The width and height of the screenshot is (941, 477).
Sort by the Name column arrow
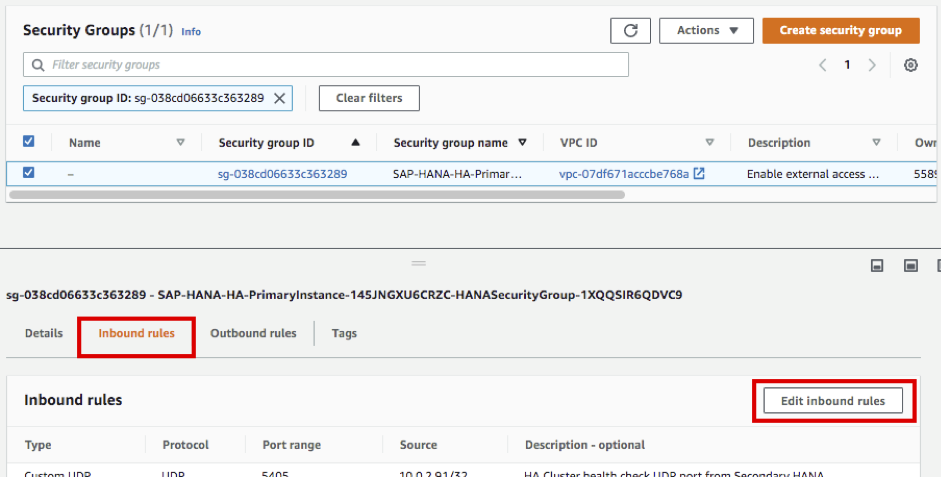click(181, 143)
